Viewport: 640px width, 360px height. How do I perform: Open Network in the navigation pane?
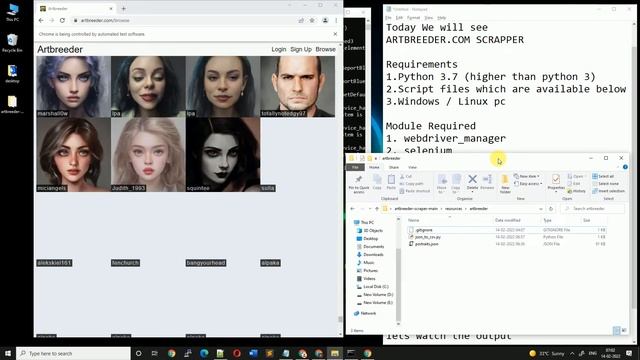pos(368,313)
